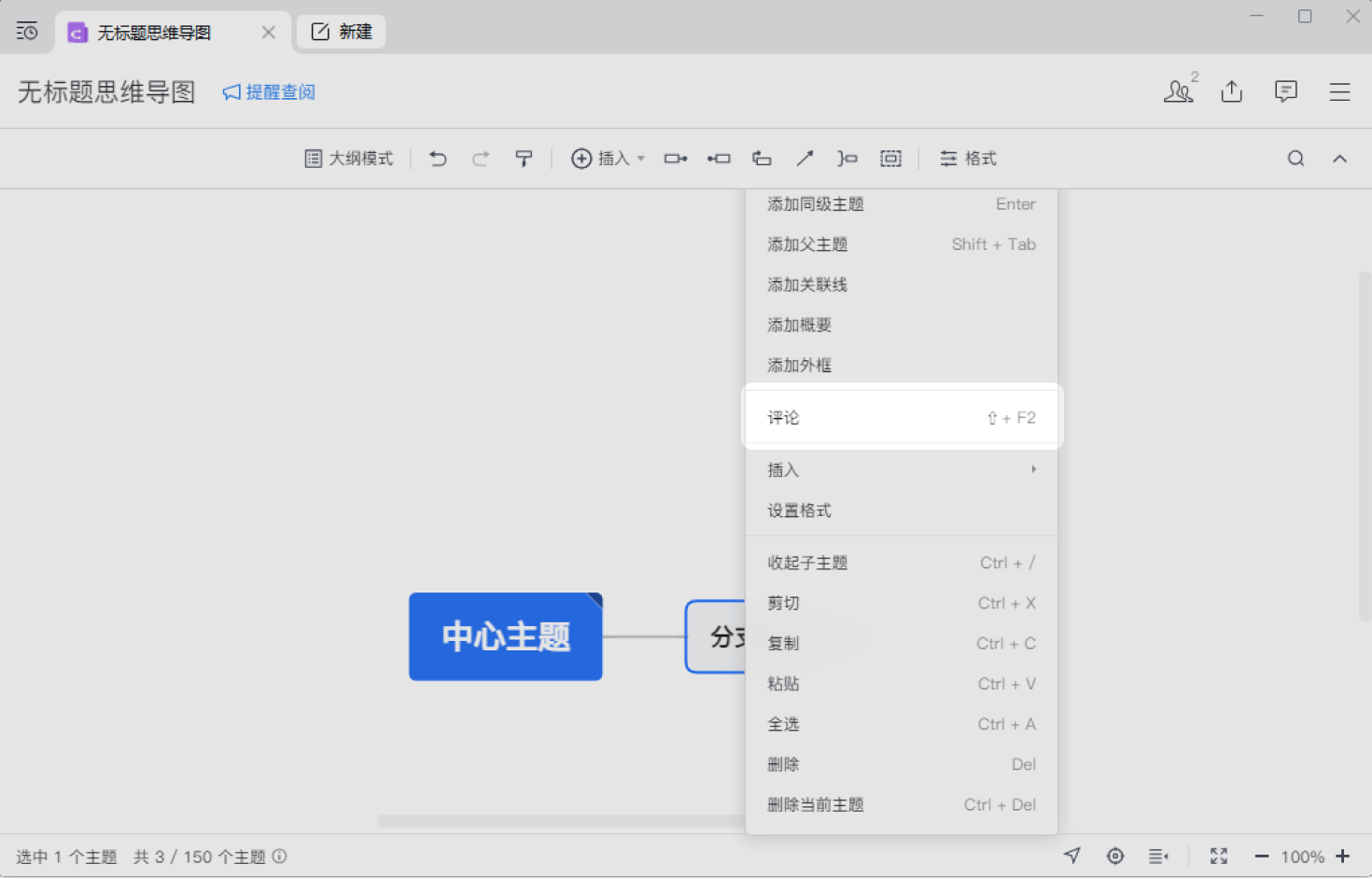Choose 设置格式 from the context menu
This screenshot has width=1372, height=878.
tap(902, 510)
